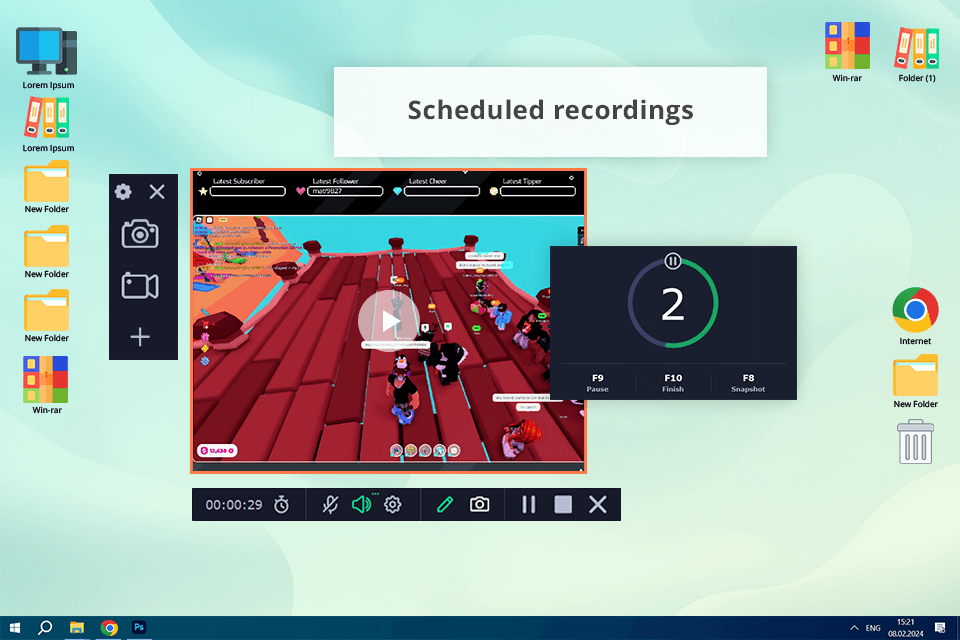The image size is (960, 640).
Task: Select the Folder (1) desktop icon
Action: (917, 55)
